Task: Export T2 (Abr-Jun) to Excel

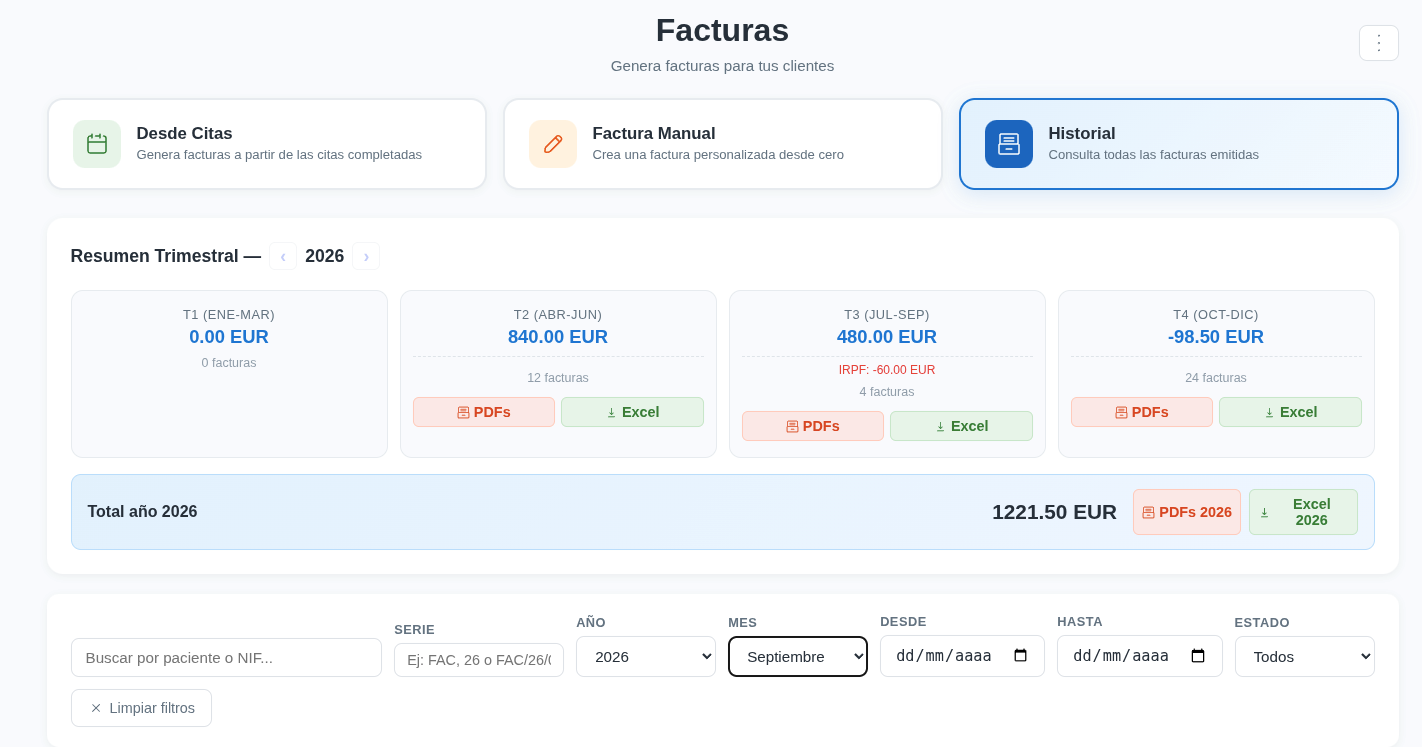Action: (x=632, y=412)
